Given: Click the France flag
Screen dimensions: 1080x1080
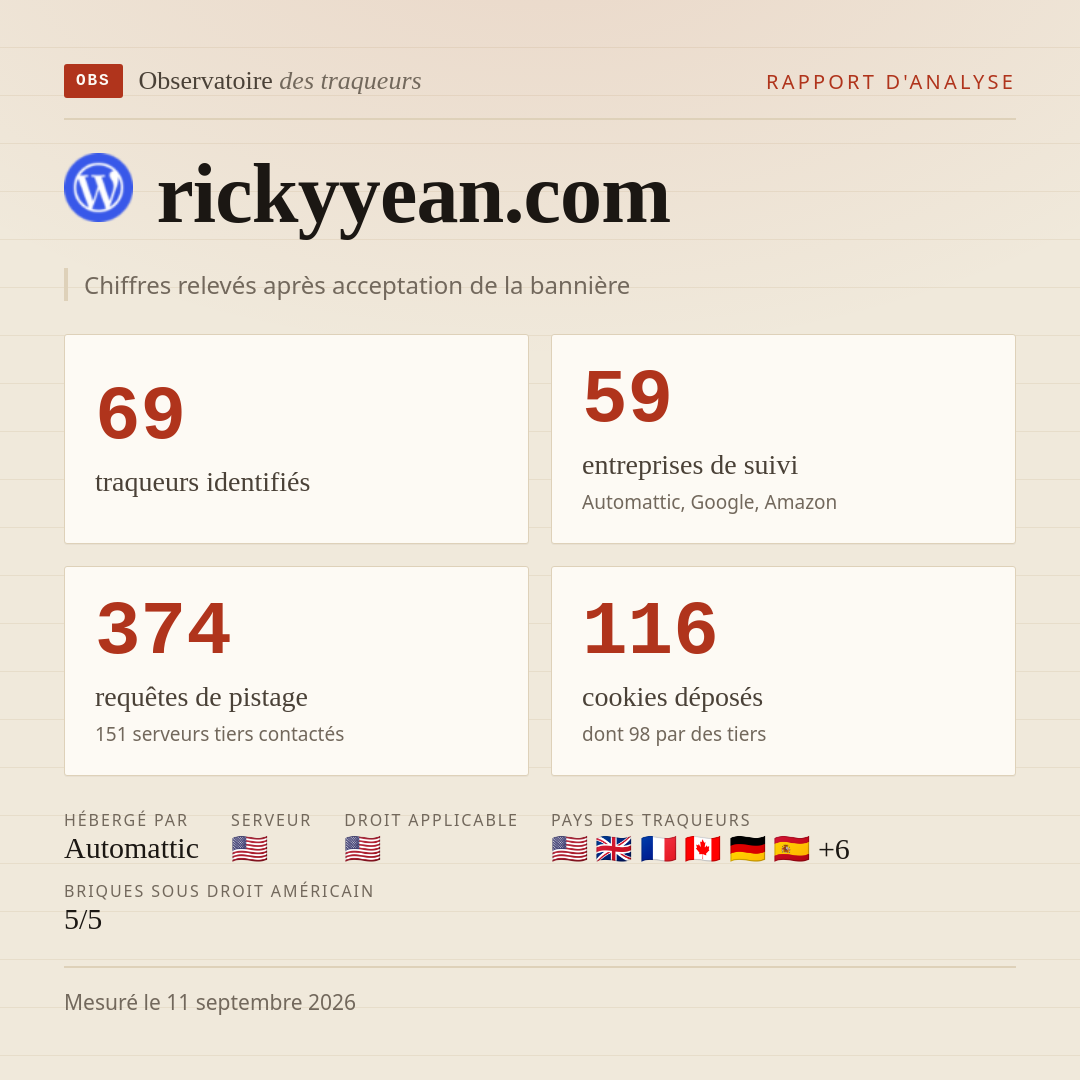Looking at the screenshot, I should tap(658, 849).
